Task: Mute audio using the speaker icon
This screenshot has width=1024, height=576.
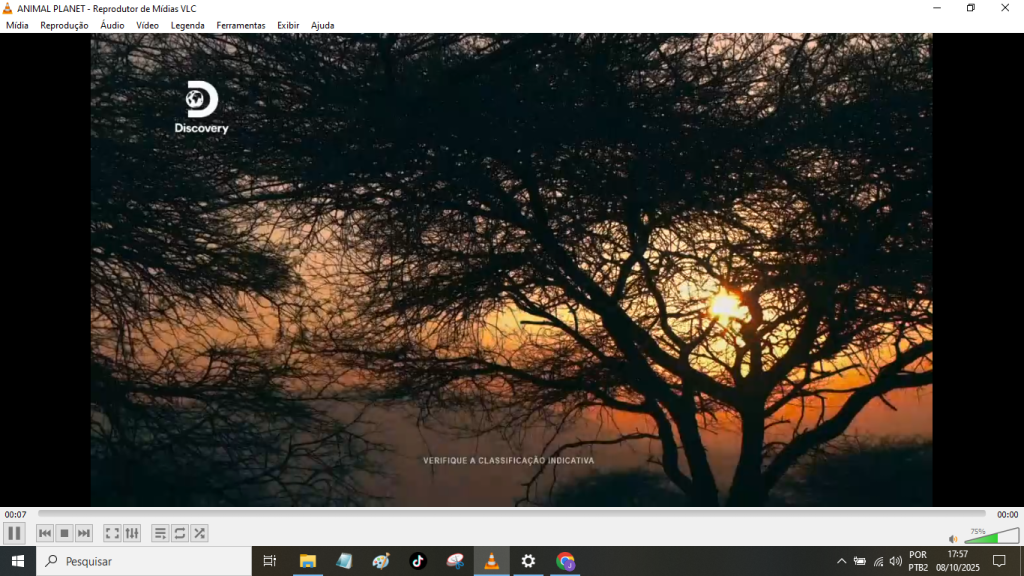Action: [953, 539]
